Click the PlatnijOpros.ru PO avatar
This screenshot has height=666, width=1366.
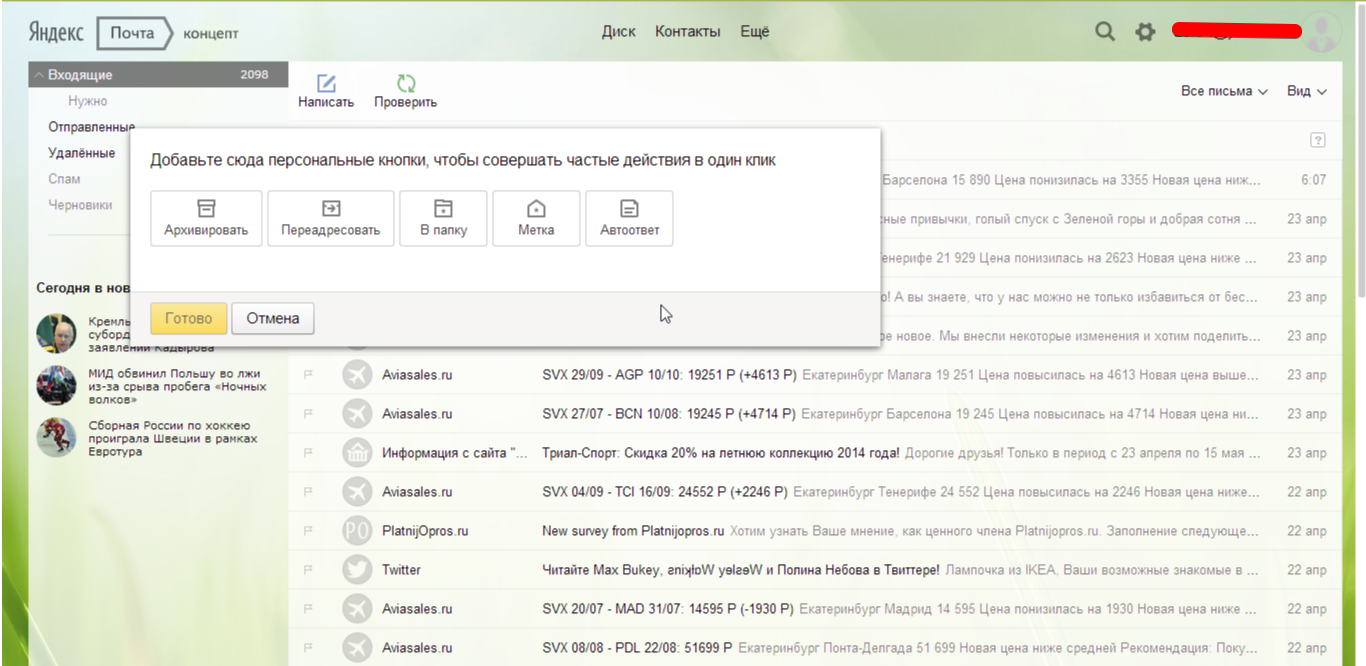(x=357, y=531)
